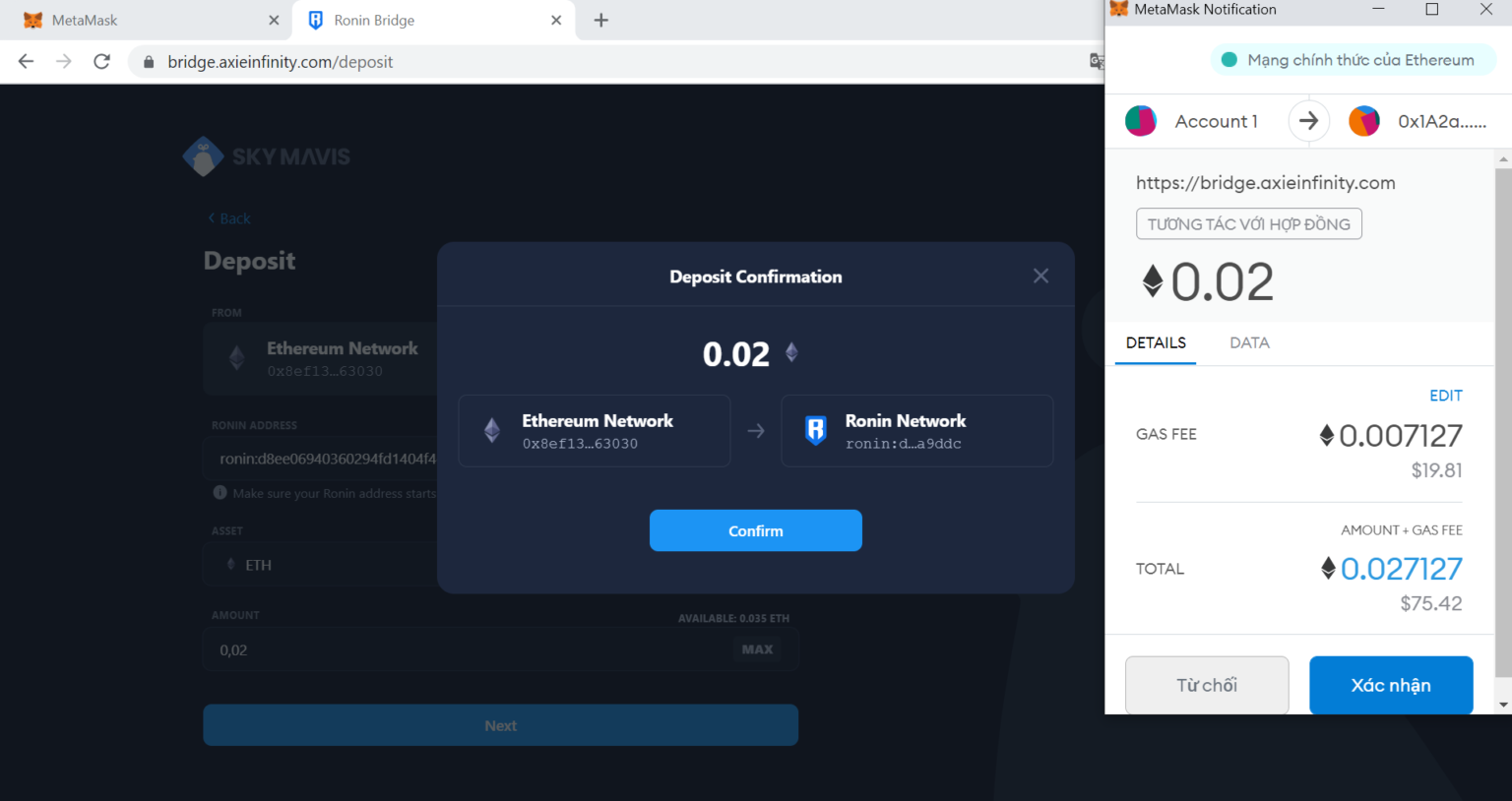Click the padlock icon in the address bar
Screen dimensions: 1512x801
coord(148,60)
